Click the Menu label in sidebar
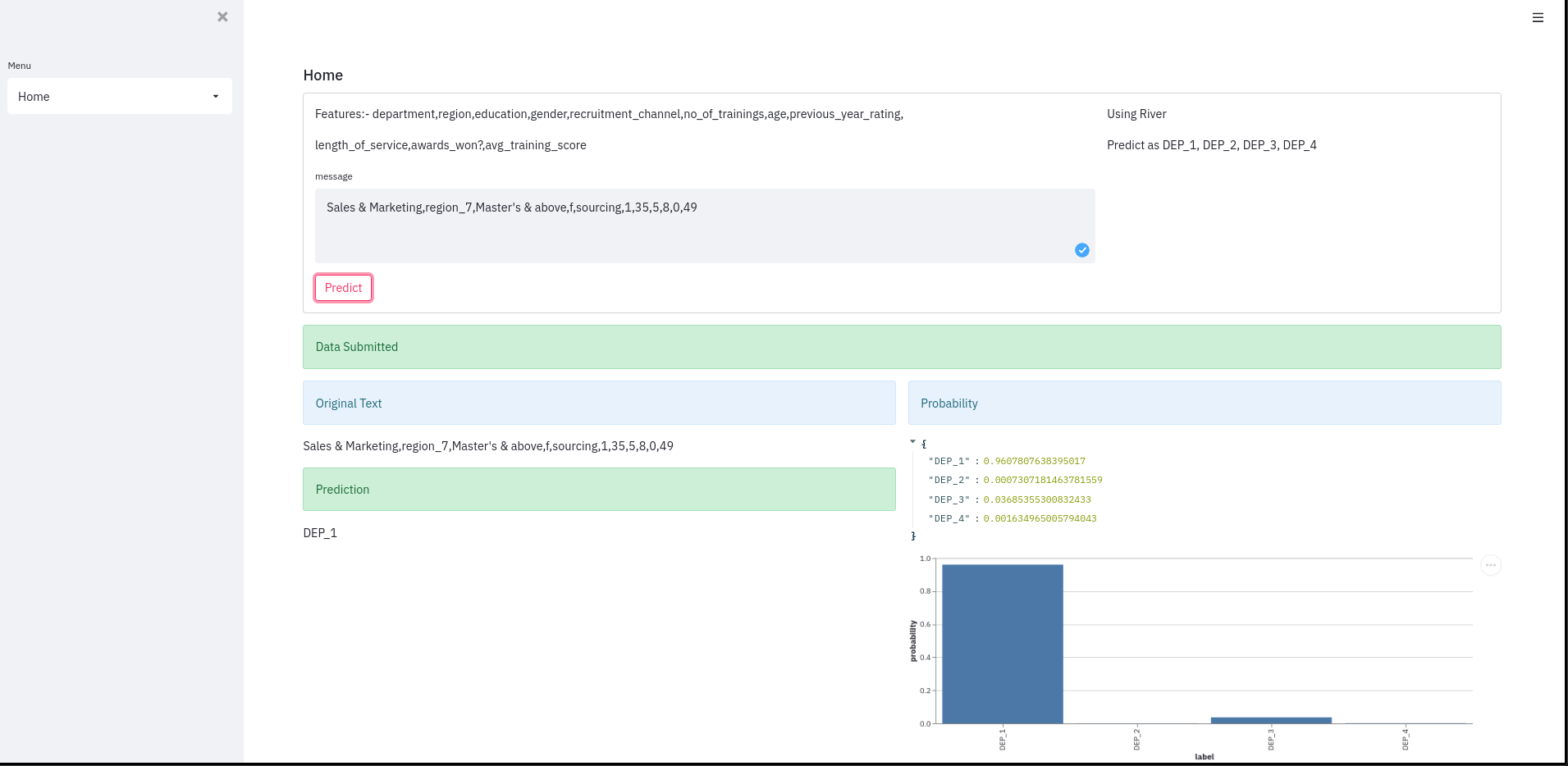This screenshot has width=1568, height=766. (x=20, y=66)
